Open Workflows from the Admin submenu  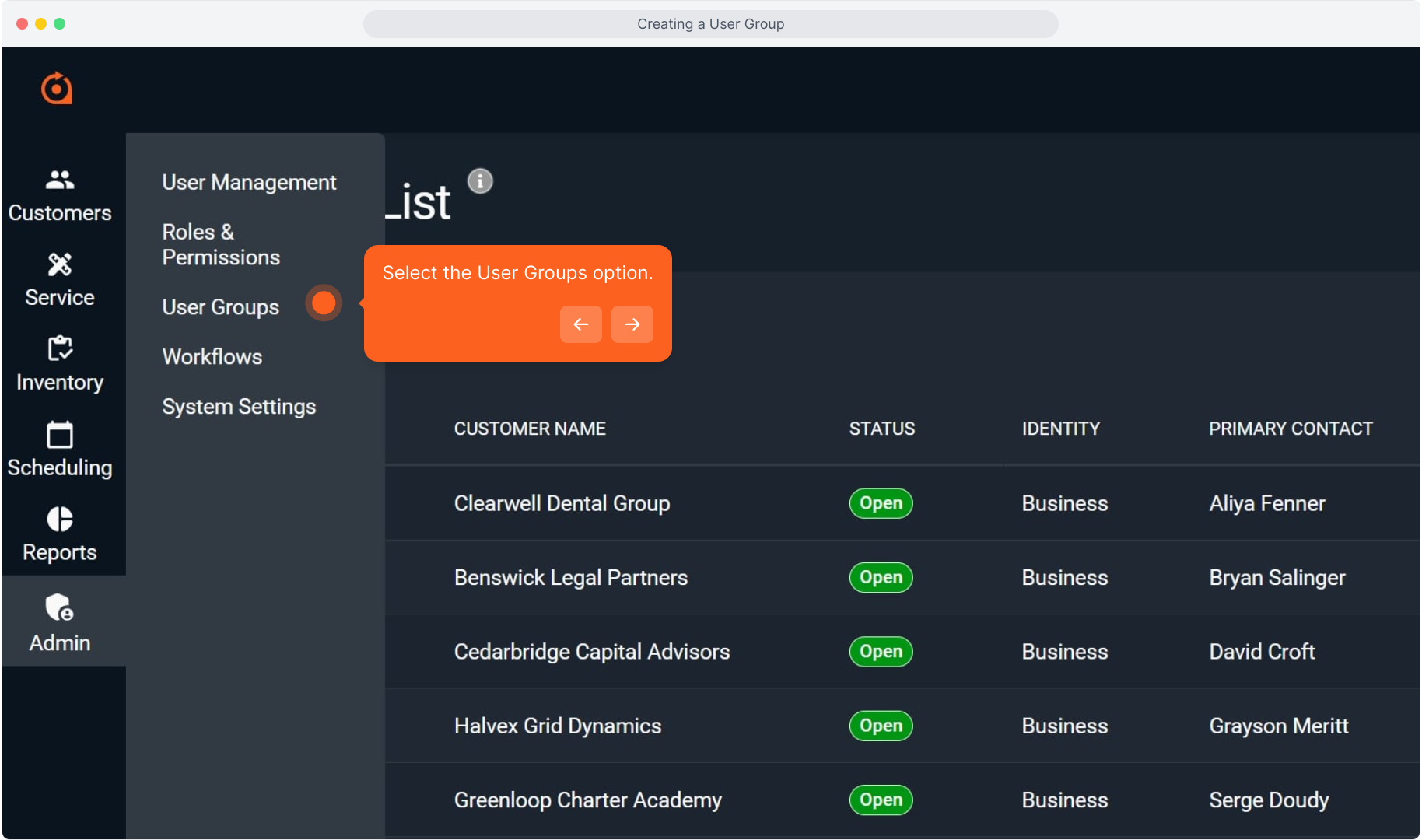212,357
